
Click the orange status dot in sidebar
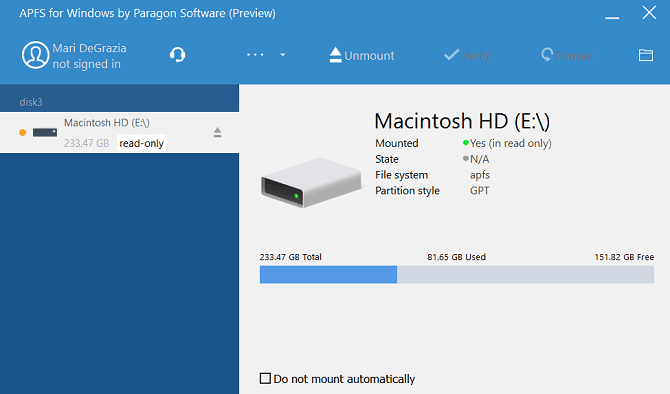23,132
